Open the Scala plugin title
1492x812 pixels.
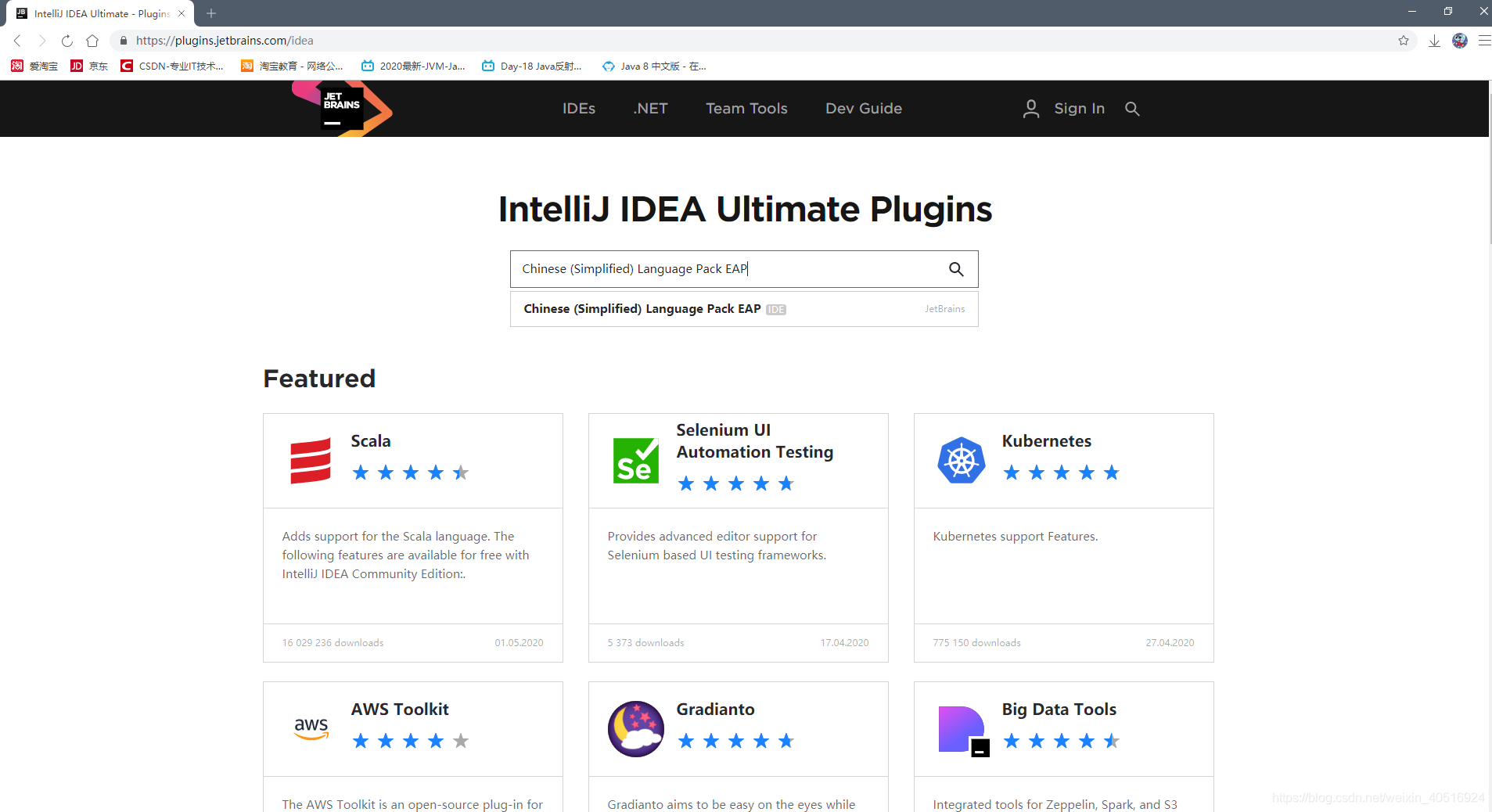(371, 441)
